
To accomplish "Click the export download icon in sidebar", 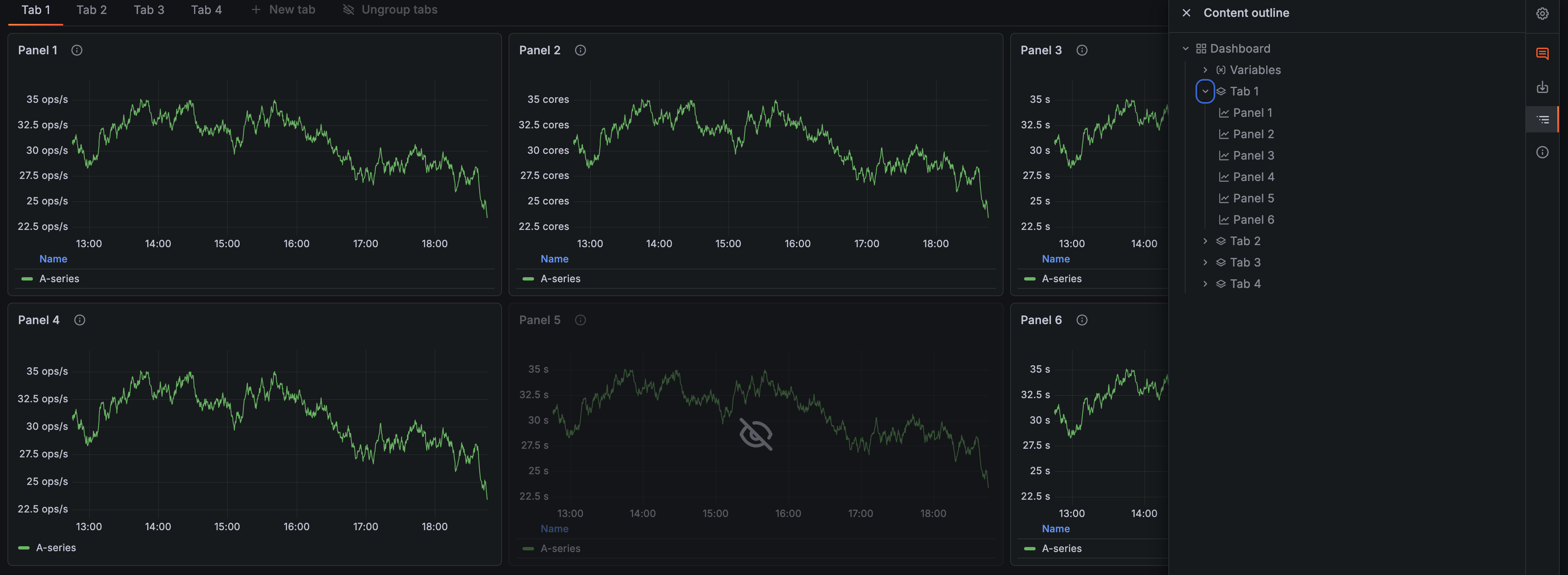I will [1542, 87].
